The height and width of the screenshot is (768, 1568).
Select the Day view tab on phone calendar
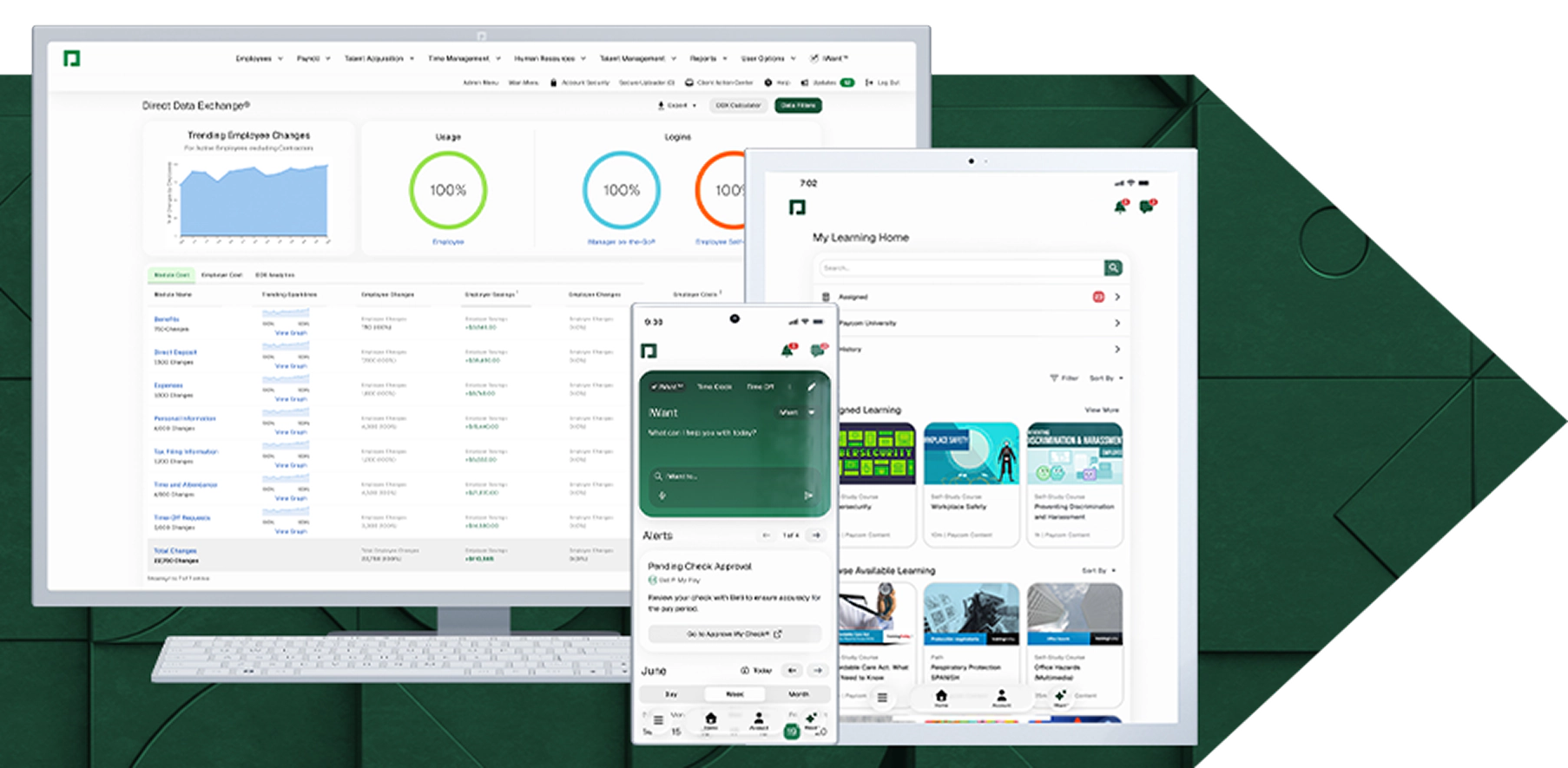(671, 694)
